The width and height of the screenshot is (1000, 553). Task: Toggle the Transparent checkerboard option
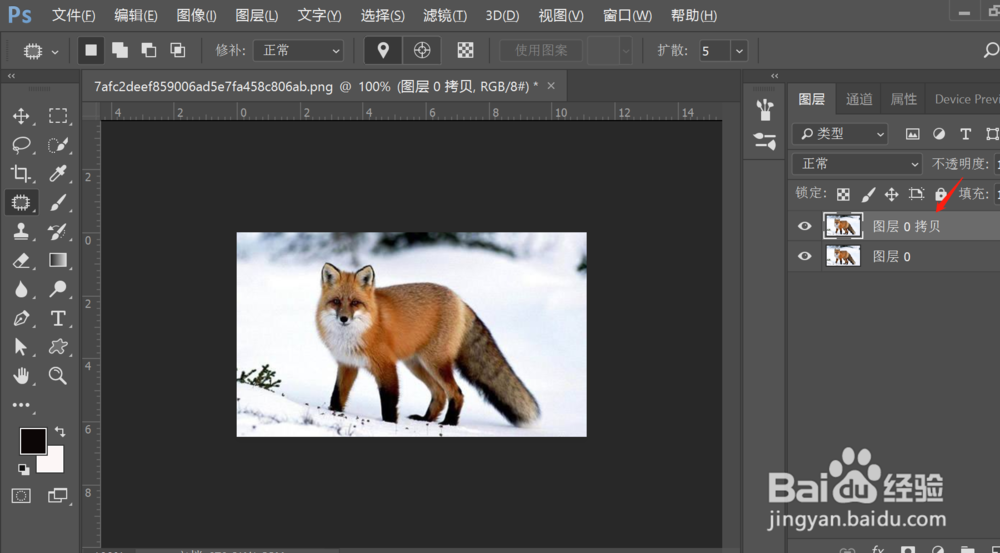(466, 50)
